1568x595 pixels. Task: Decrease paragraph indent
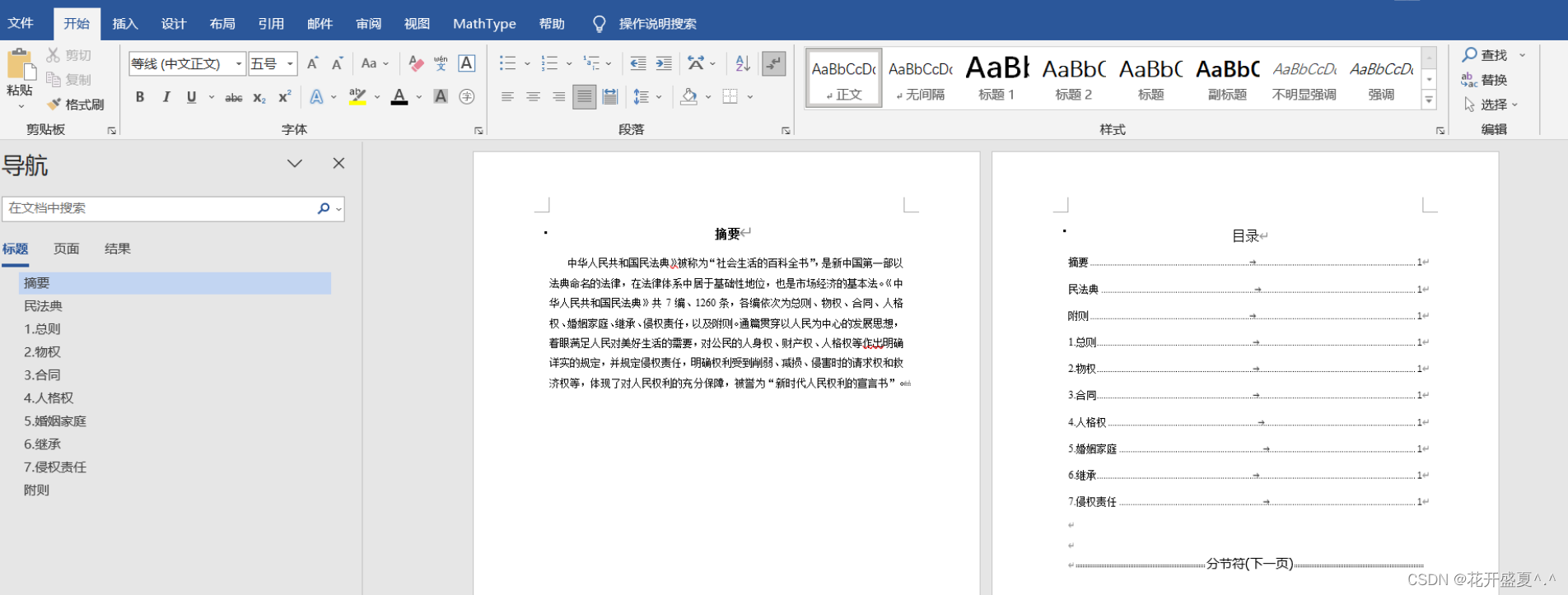[x=638, y=63]
